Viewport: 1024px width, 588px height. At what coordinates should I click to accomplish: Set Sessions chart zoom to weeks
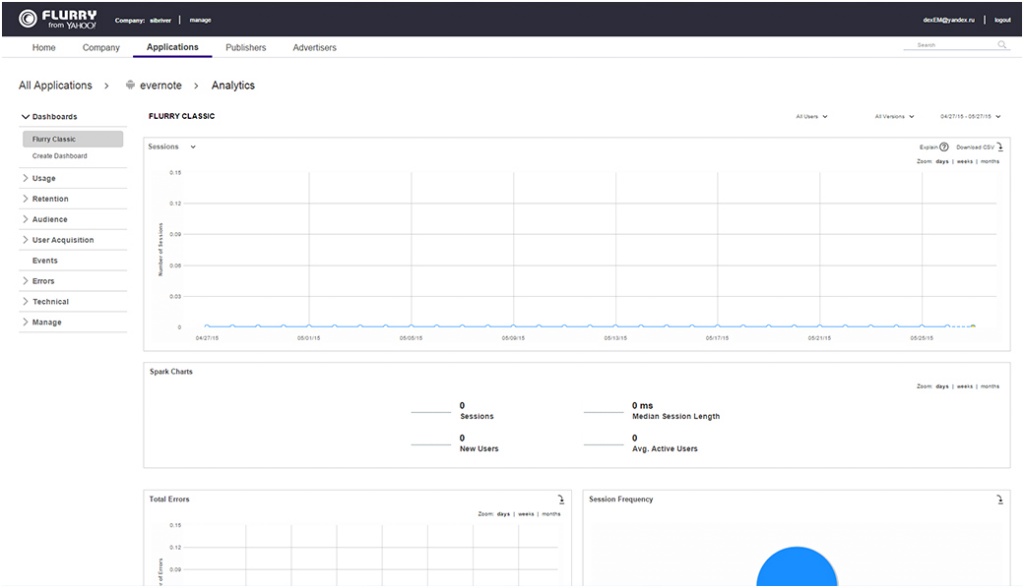(x=965, y=161)
